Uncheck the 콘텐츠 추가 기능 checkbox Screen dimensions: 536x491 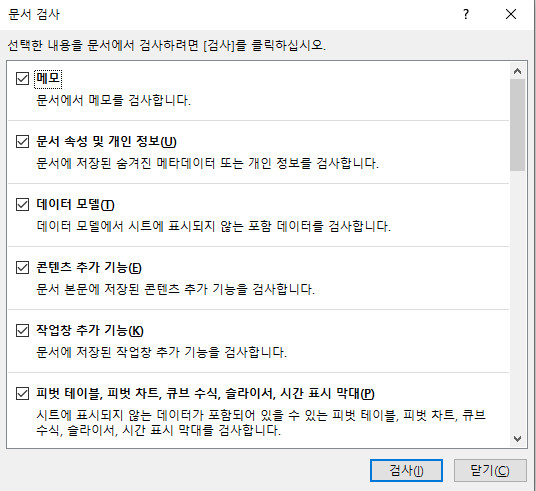tap(22, 267)
